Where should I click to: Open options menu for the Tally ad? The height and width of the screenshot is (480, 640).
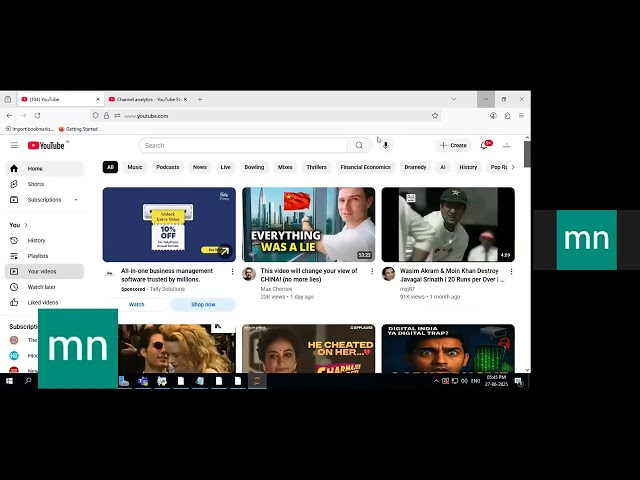(x=232, y=271)
